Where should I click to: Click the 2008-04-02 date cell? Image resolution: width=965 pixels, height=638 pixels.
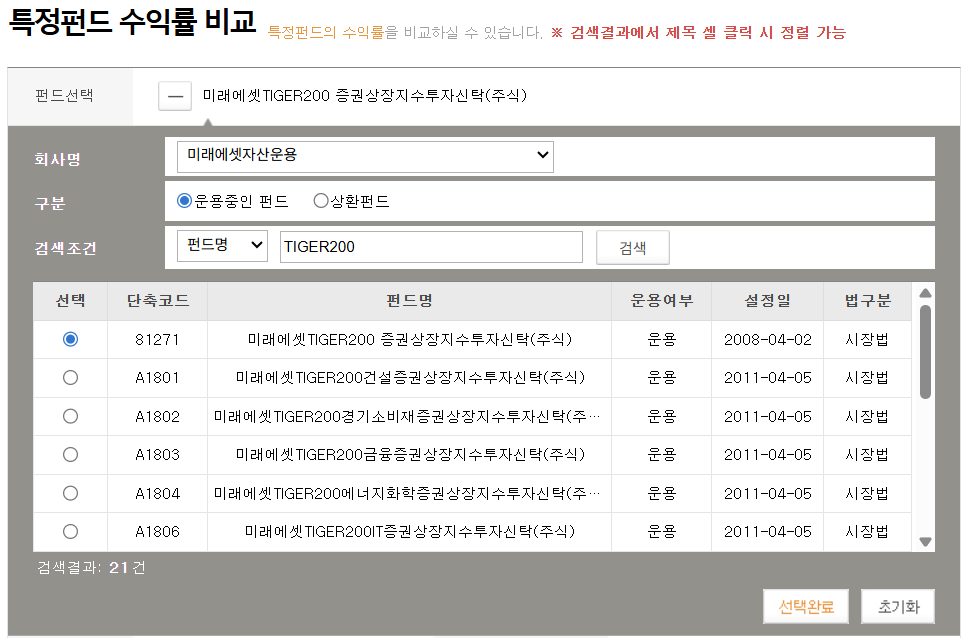767,340
